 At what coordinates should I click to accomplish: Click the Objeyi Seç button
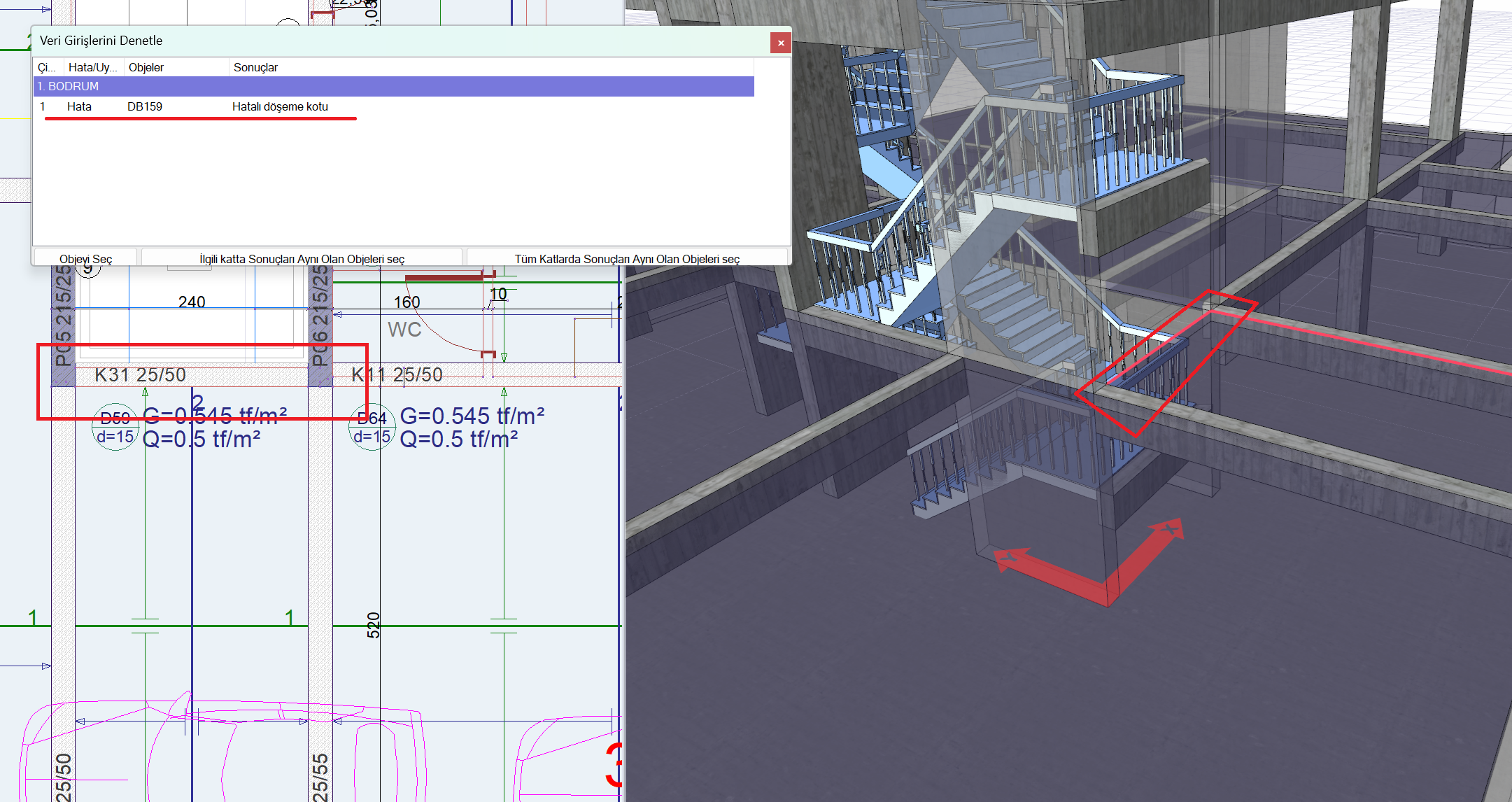pos(85,258)
